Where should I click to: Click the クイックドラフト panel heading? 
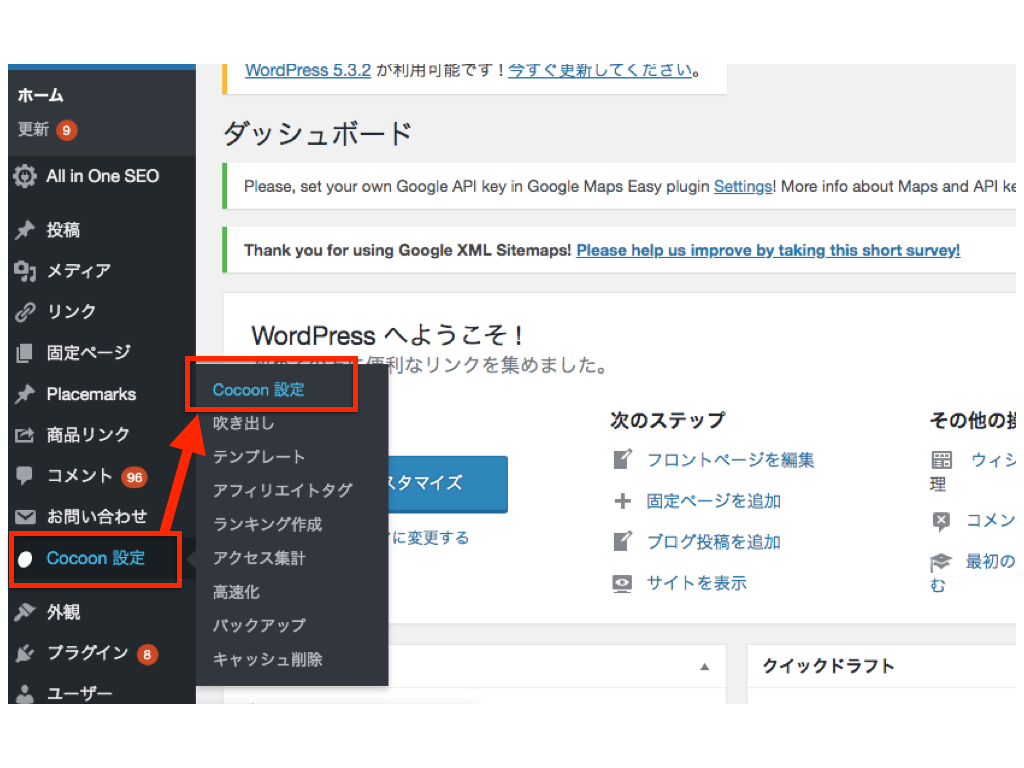click(x=829, y=666)
